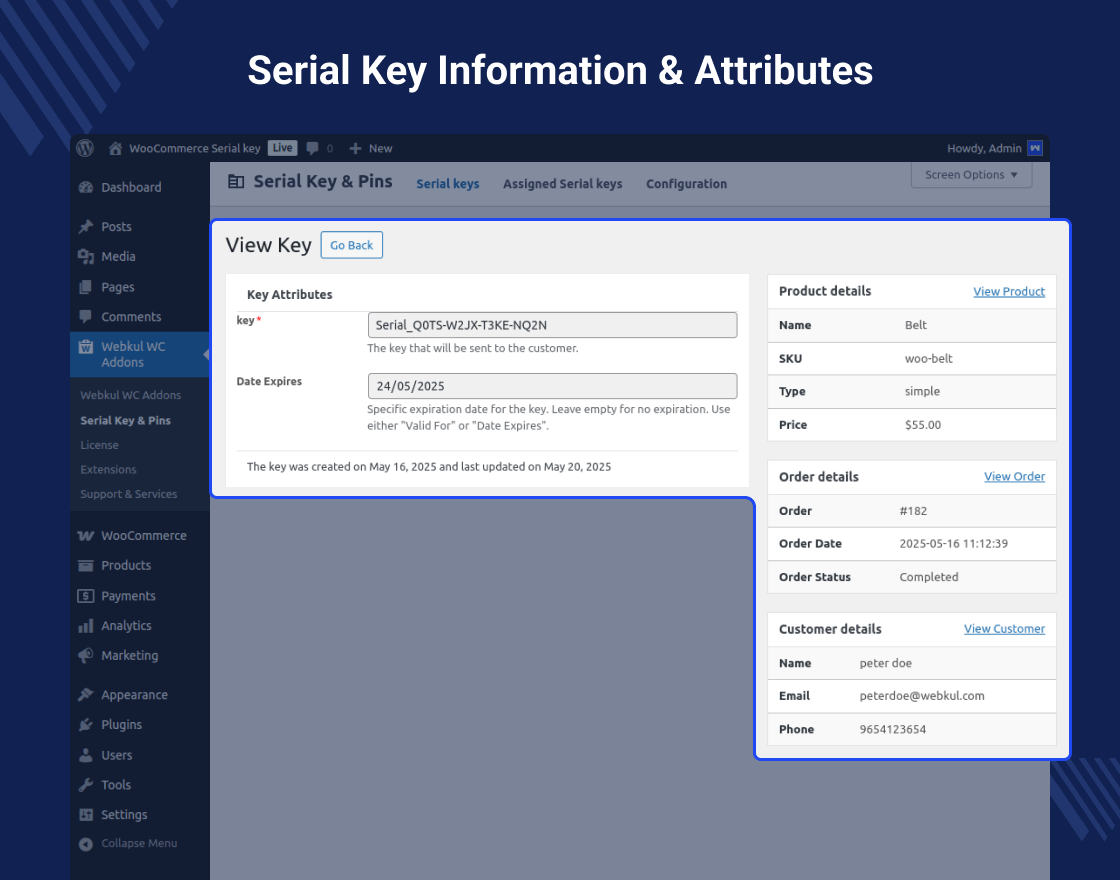Open the Analytics menu label
The image size is (1120, 880).
[126, 626]
